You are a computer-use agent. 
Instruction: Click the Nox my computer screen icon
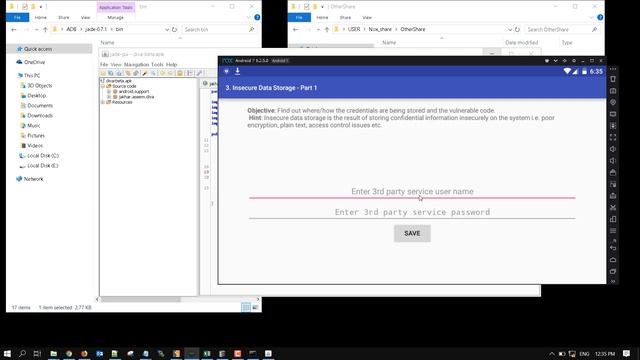click(x=613, y=114)
